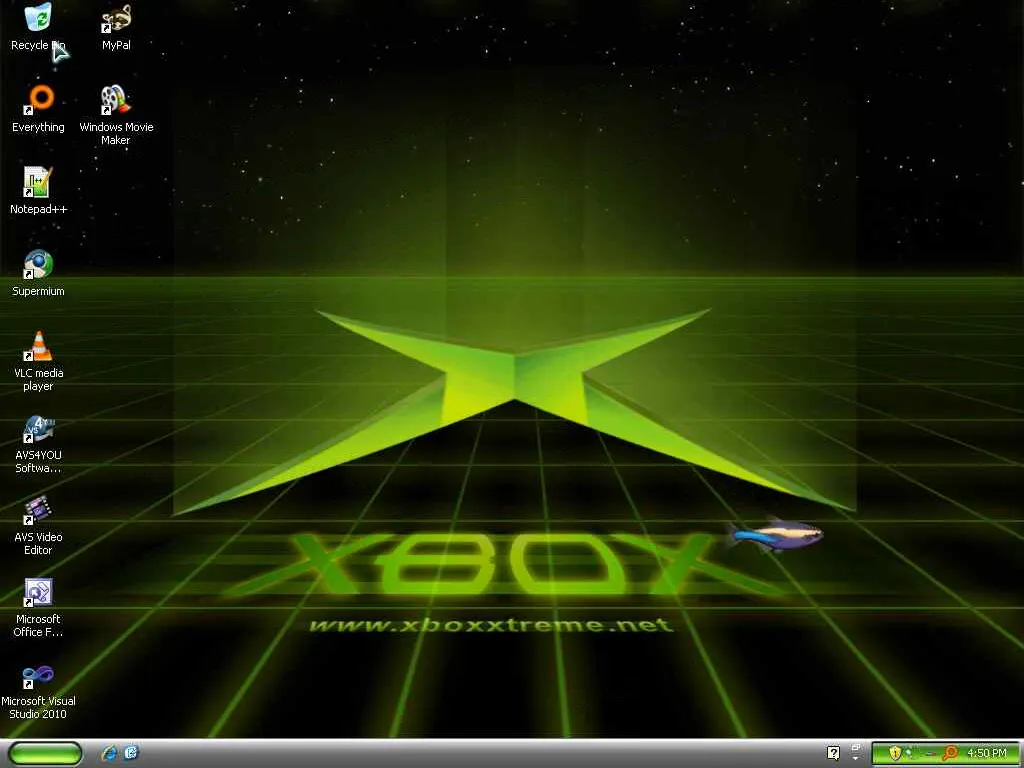Select the VLC media player icon
The image size is (1024, 768).
click(38, 361)
